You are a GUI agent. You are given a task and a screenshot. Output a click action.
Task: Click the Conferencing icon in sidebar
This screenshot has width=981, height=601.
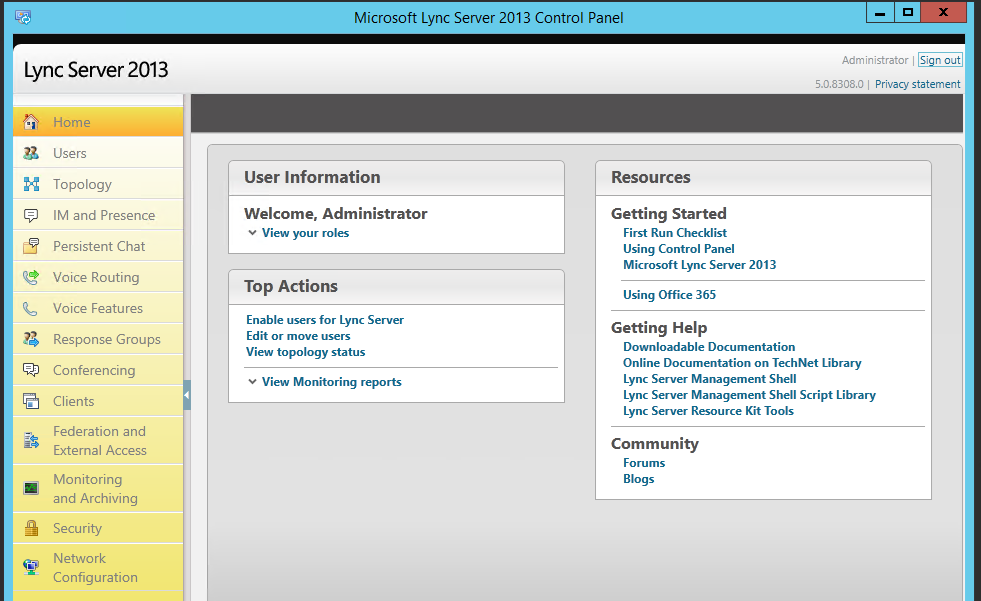tap(31, 370)
